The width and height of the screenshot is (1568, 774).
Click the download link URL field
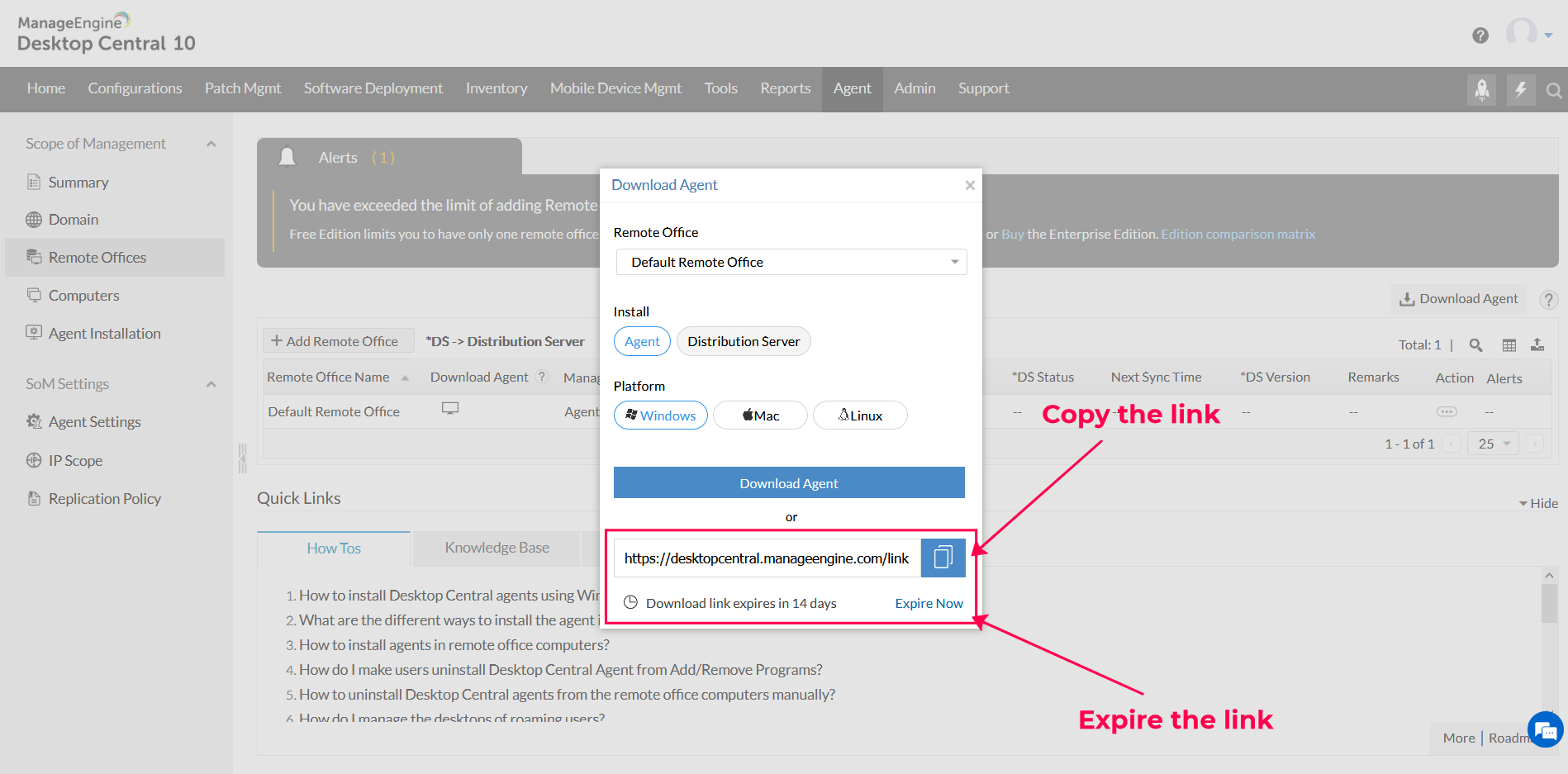point(767,558)
